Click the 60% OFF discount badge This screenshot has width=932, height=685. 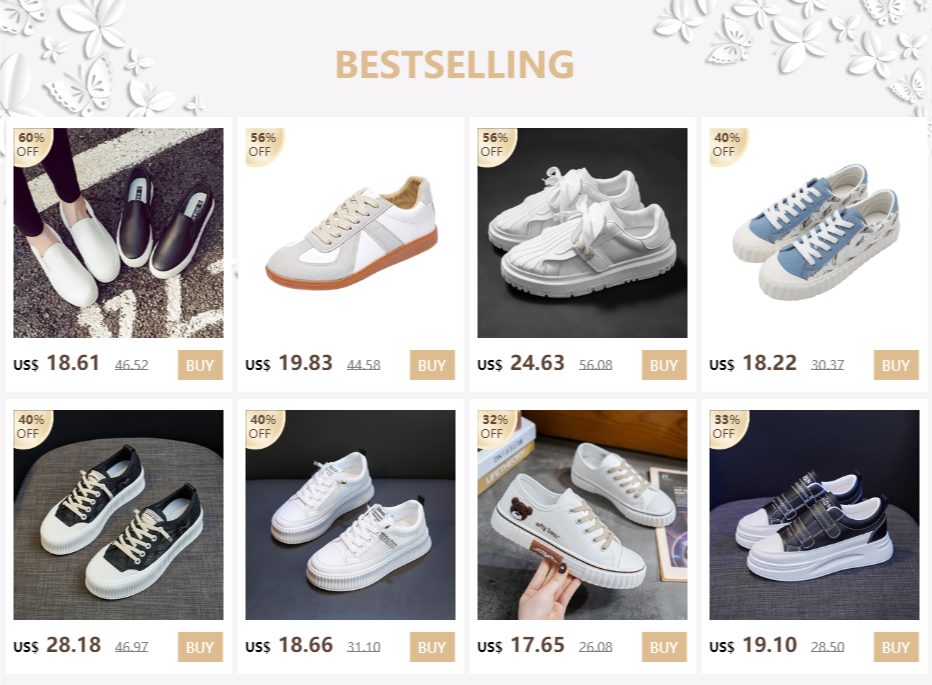click(x=32, y=145)
